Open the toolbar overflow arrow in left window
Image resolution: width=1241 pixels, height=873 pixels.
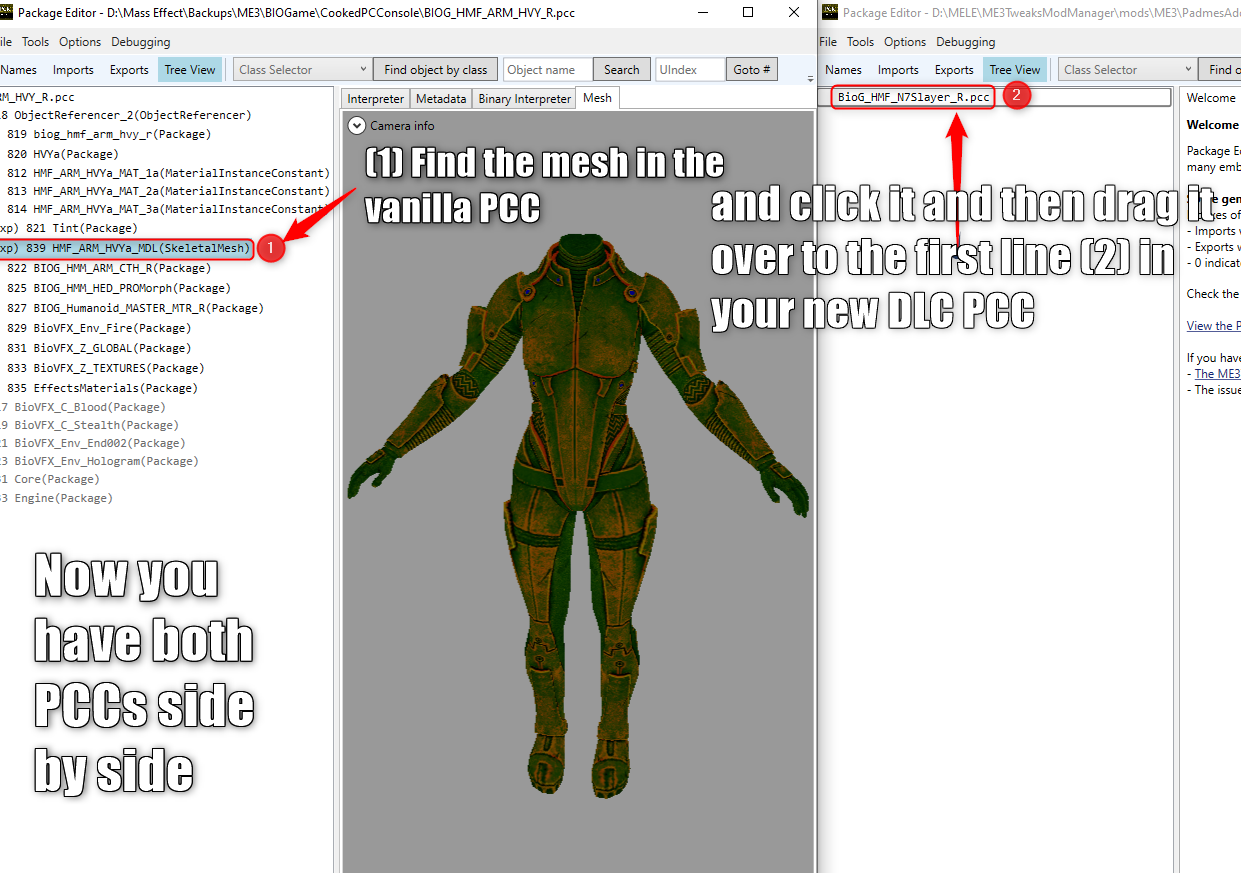click(x=810, y=77)
